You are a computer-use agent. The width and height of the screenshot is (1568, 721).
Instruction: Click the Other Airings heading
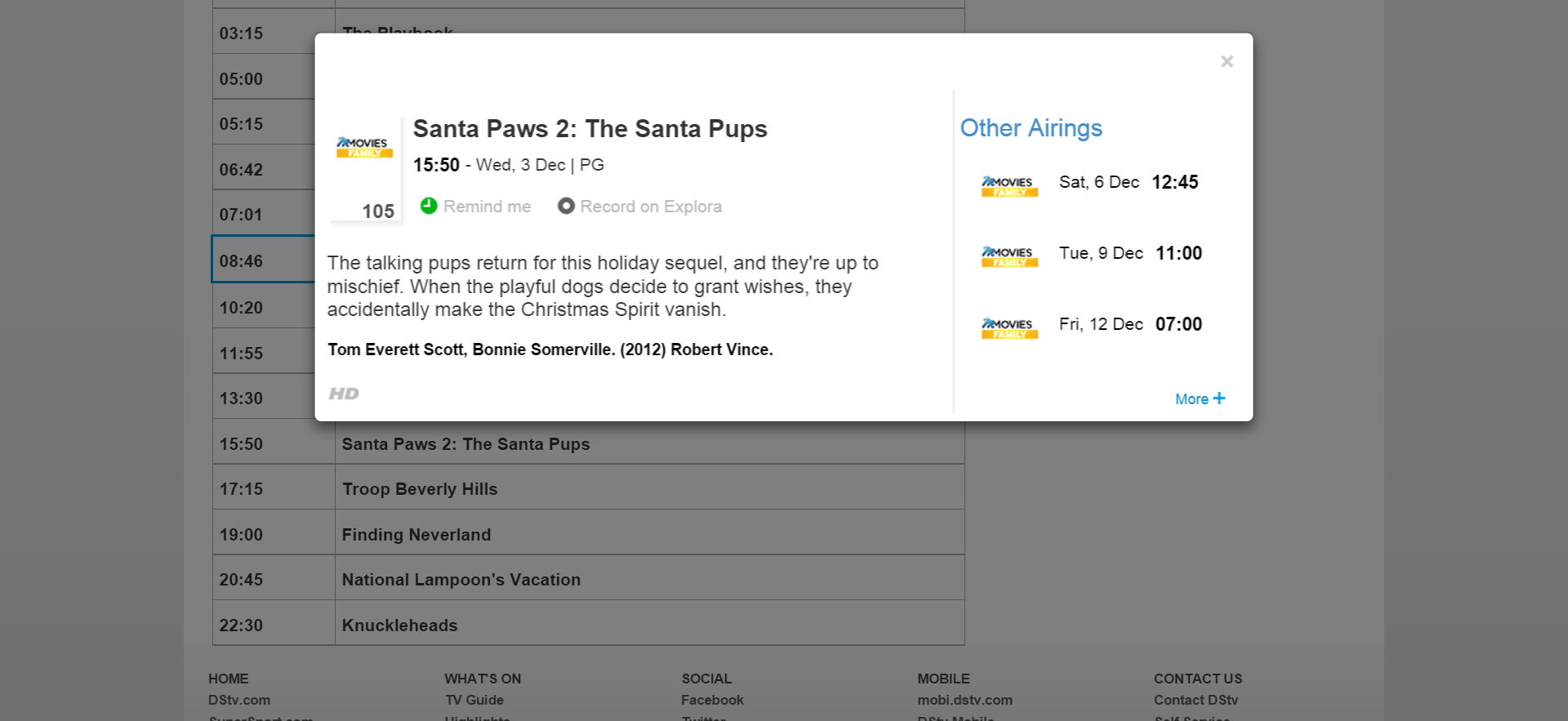(1031, 128)
